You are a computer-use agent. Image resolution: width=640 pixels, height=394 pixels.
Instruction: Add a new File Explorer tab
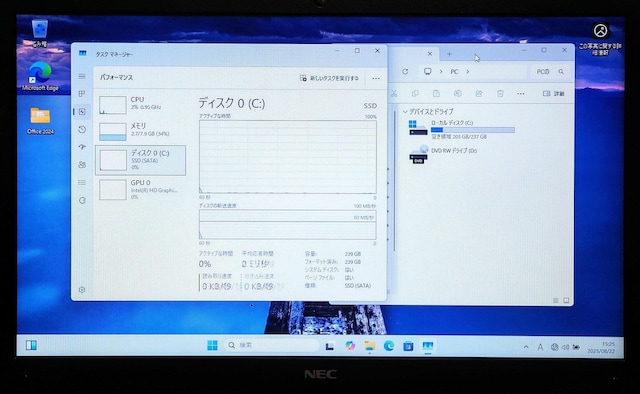point(449,53)
